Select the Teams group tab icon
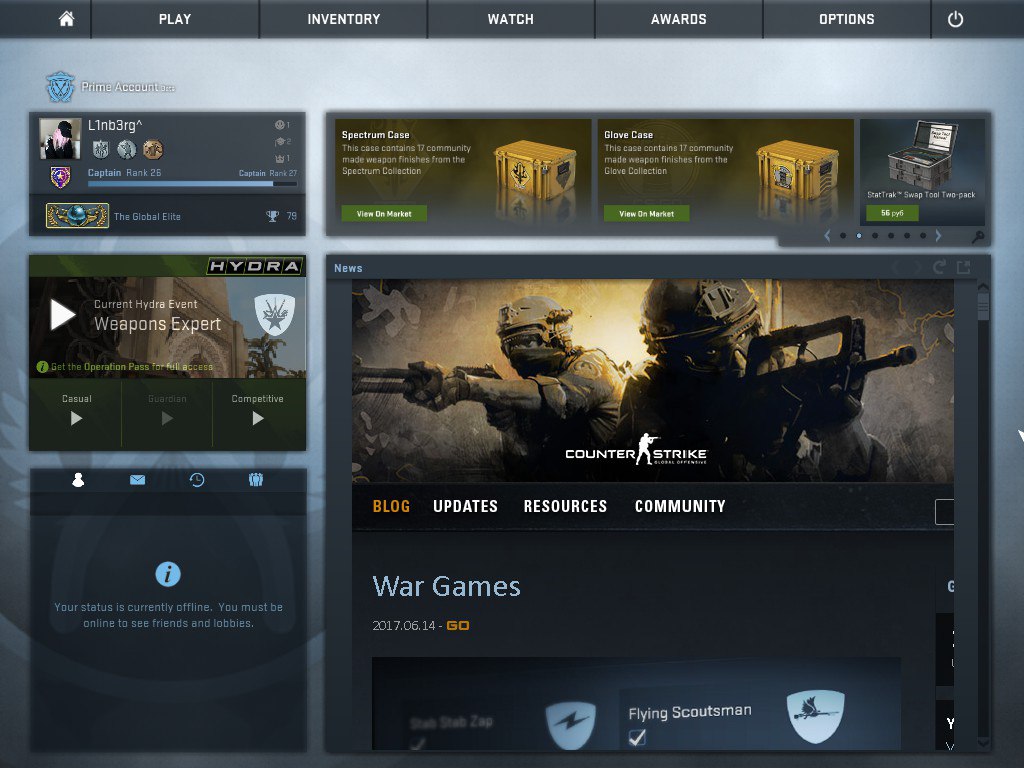This screenshot has width=1024, height=768. 256,480
